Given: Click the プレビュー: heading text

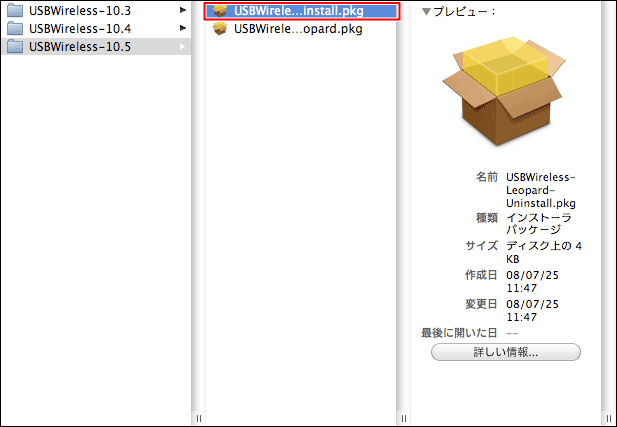Looking at the screenshot, I should tap(464, 12).
